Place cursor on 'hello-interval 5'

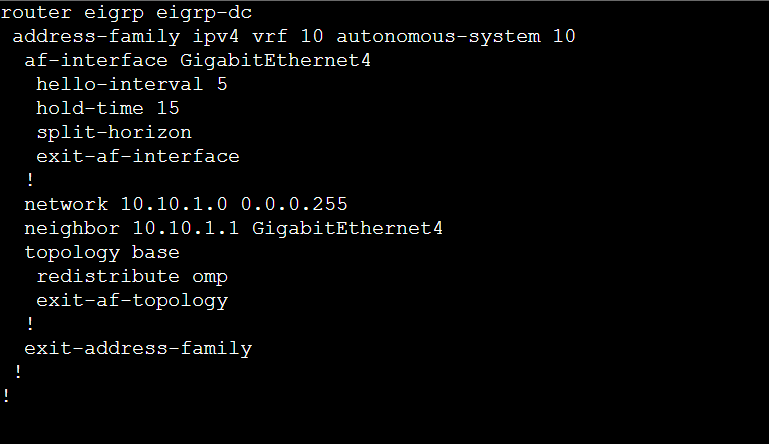pyautogui.click(x=132, y=84)
